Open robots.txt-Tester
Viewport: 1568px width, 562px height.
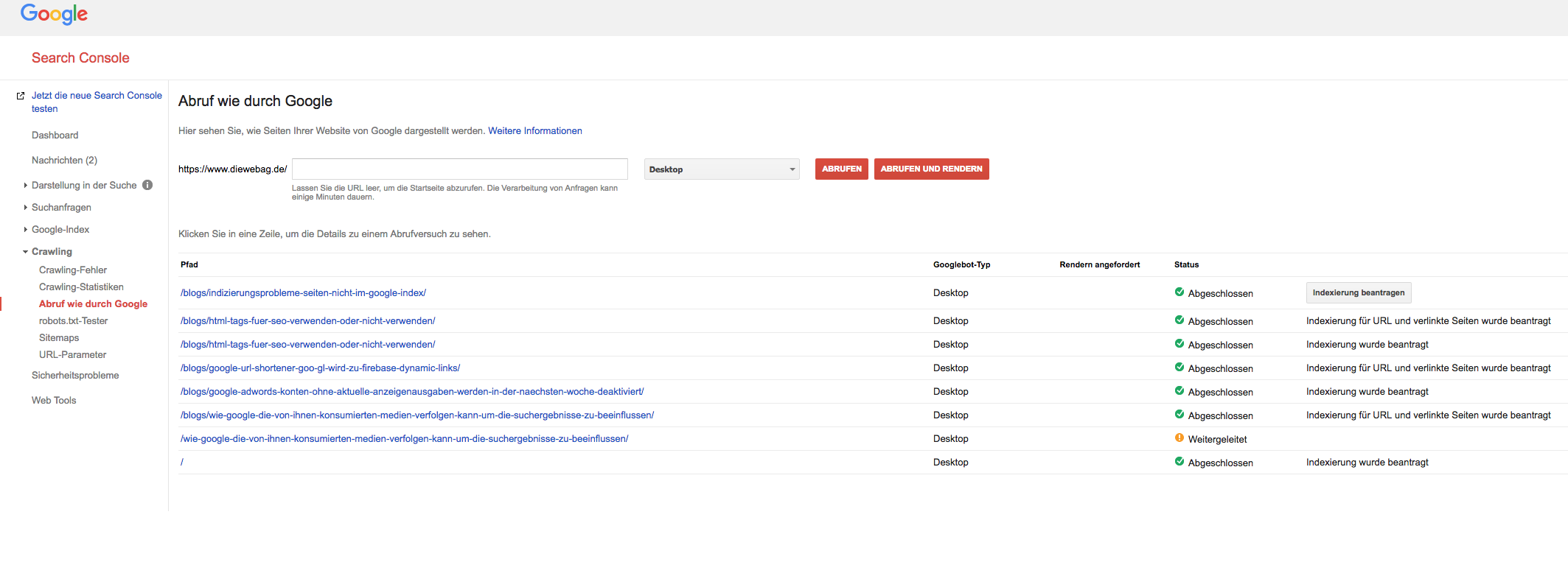(x=73, y=320)
